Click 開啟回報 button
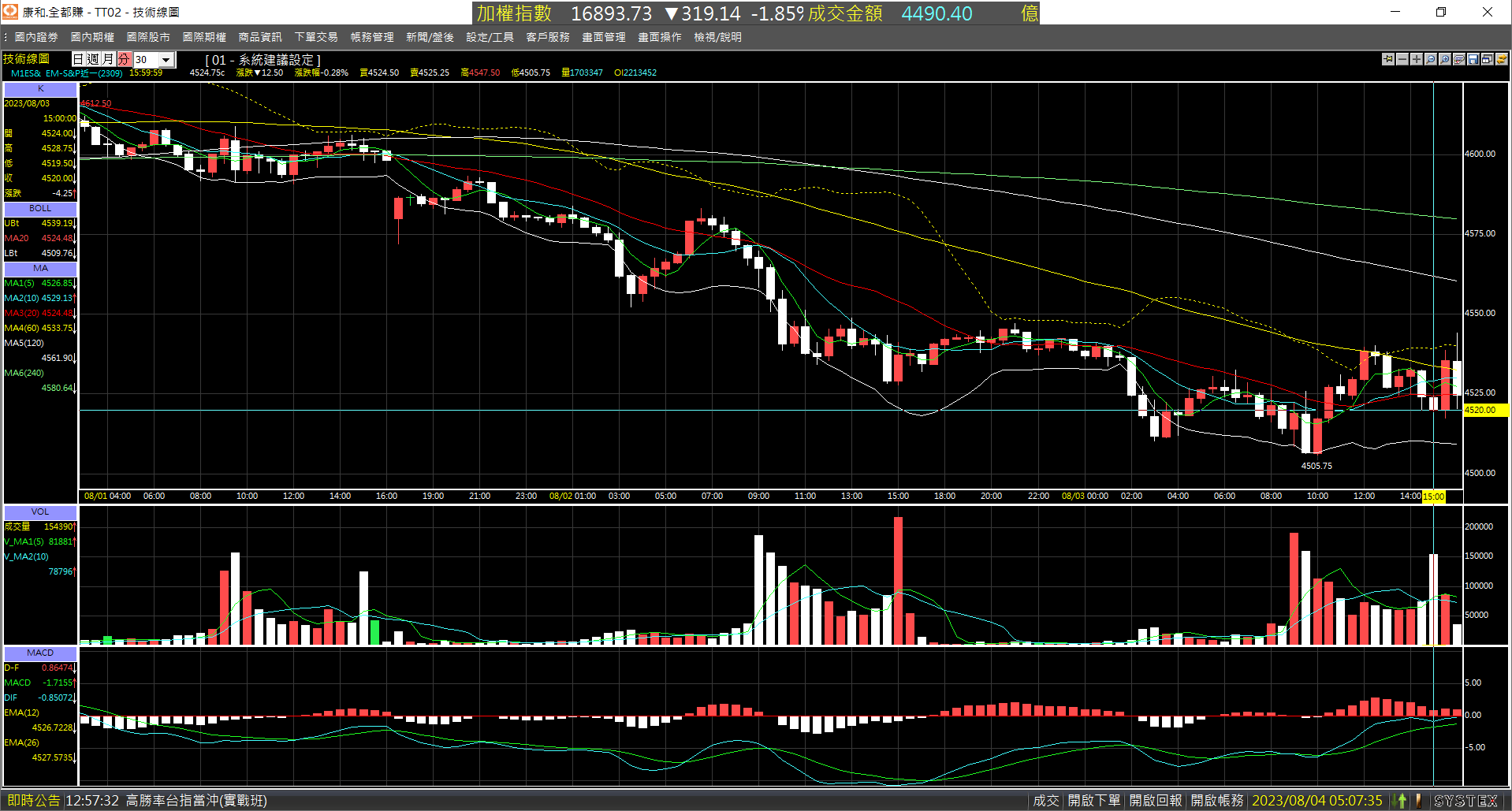 (1156, 801)
